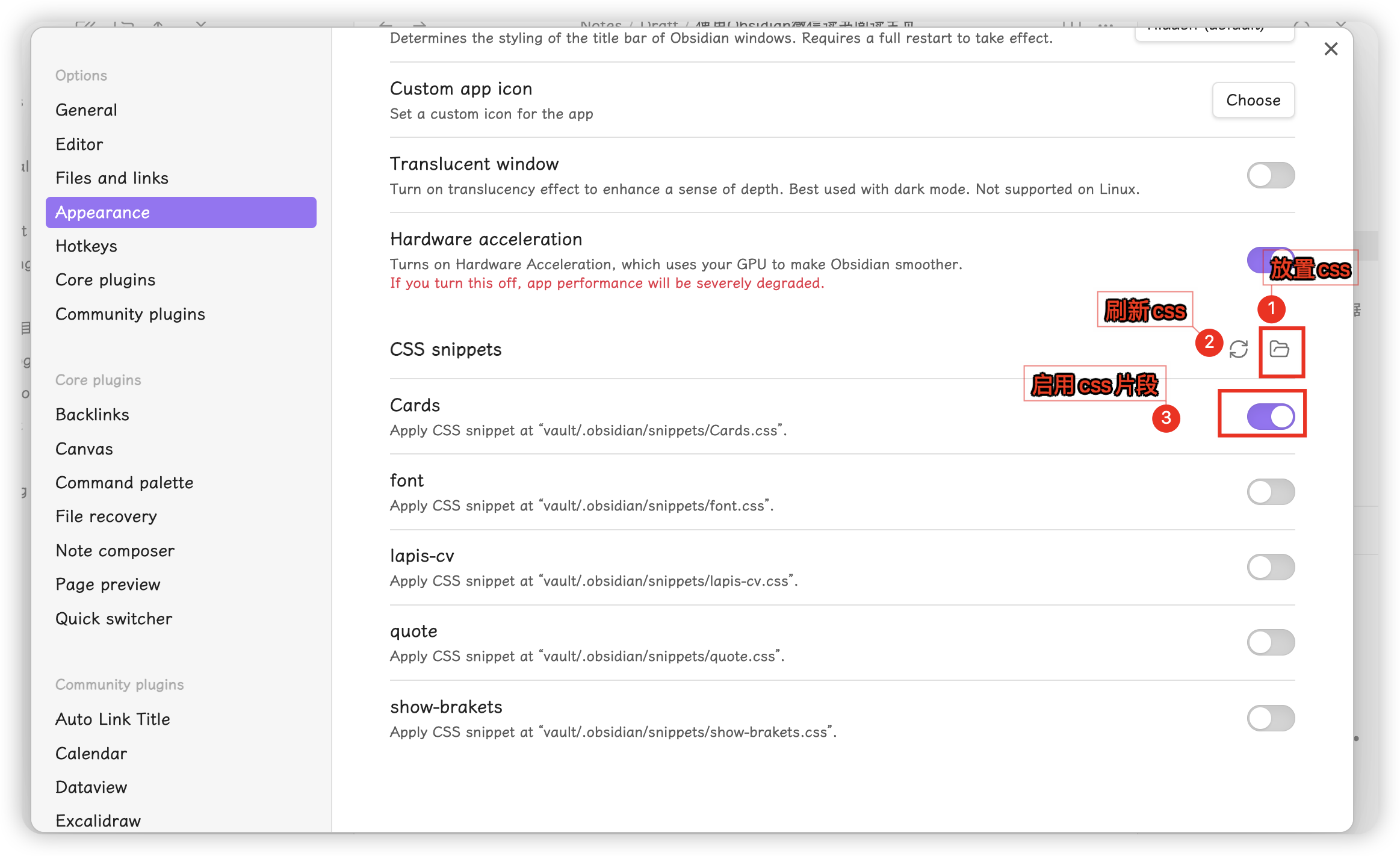1400x856 pixels.
Task: Select Quick switcher plugin options
Action: point(114,619)
